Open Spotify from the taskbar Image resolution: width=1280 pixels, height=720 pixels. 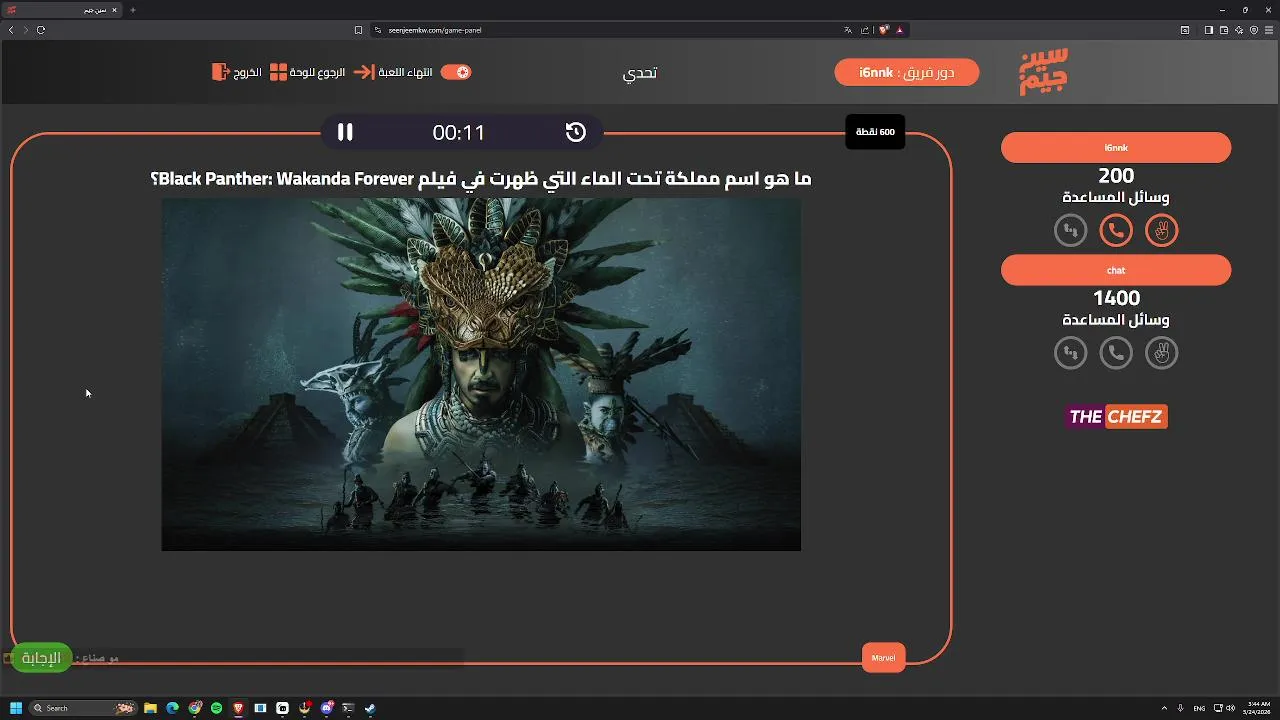tap(216, 708)
